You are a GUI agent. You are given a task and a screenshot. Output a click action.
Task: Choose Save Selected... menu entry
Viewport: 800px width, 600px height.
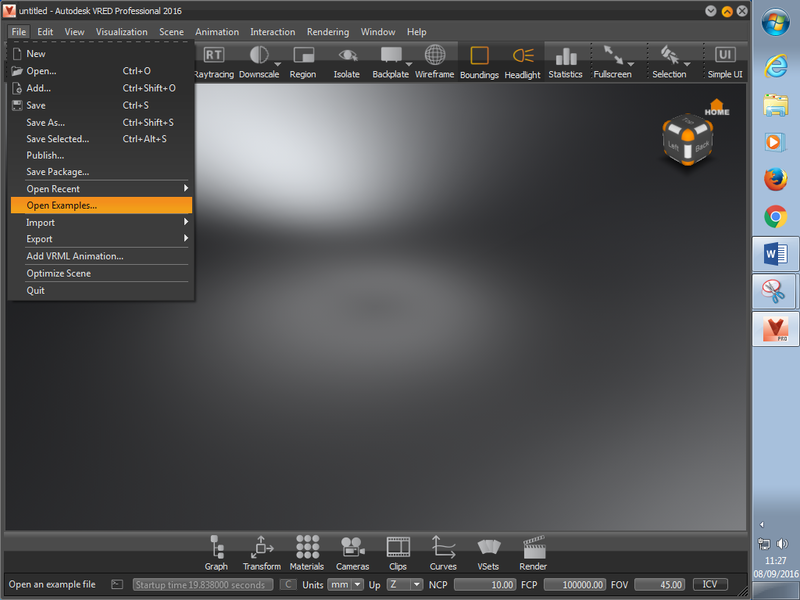[101, 139]
